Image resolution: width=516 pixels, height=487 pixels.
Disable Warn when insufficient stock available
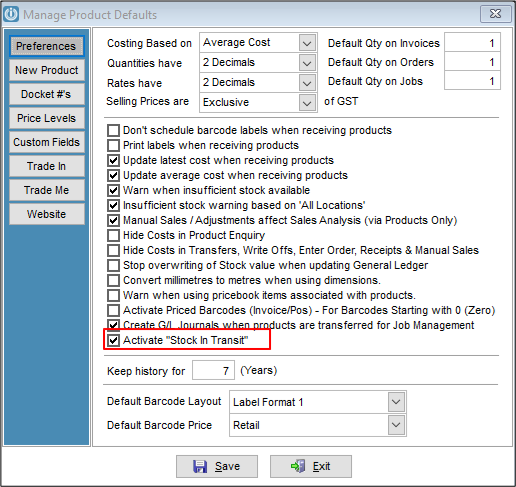tap(113, 190)
